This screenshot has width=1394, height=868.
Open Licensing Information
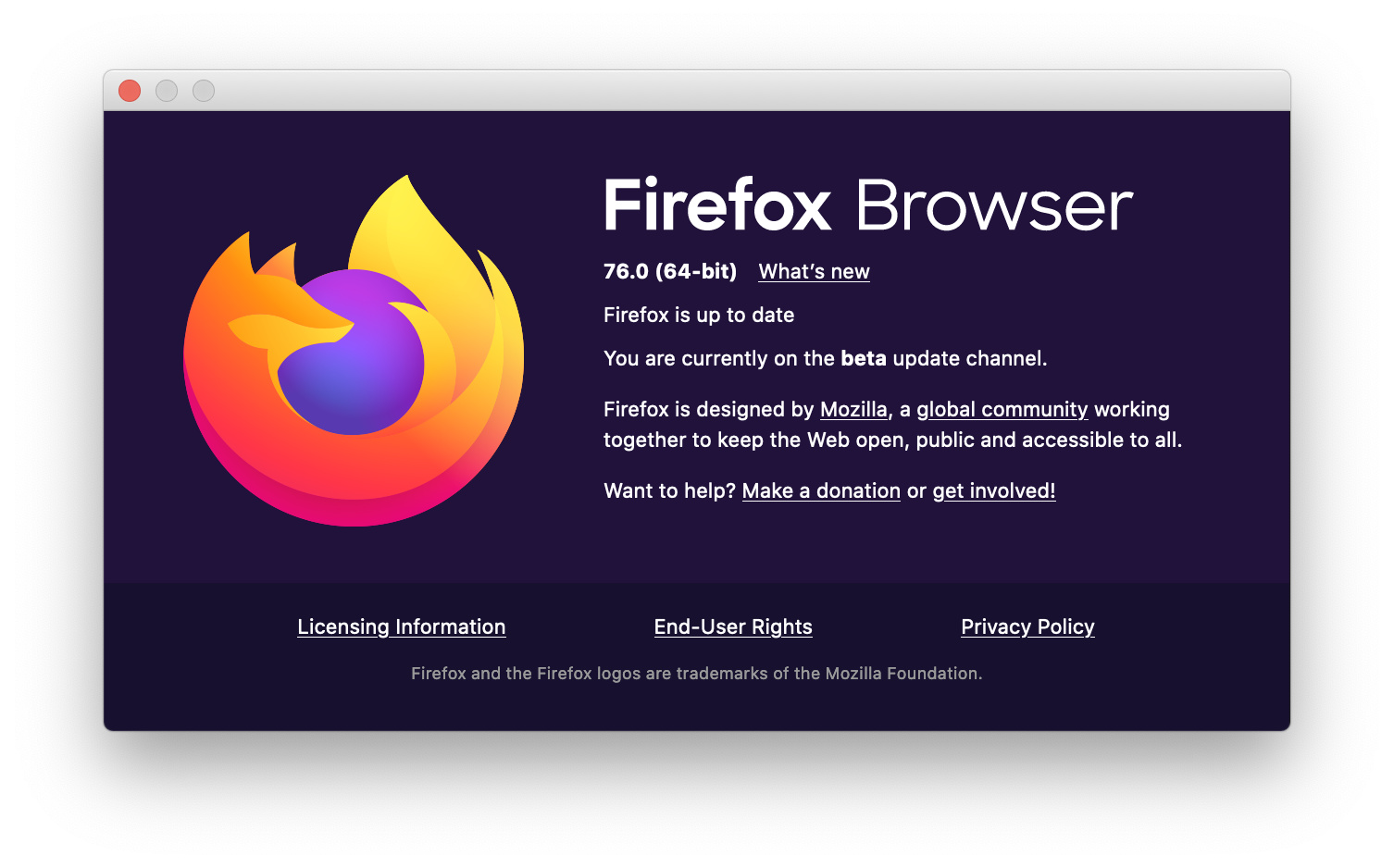click(x=402, y=626)
